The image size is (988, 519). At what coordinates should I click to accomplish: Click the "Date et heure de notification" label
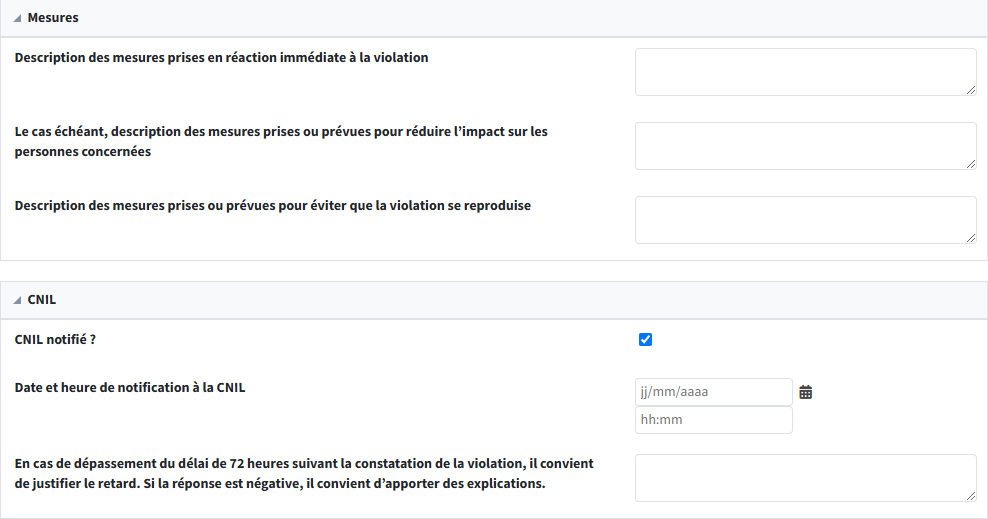tap(130, 388)
